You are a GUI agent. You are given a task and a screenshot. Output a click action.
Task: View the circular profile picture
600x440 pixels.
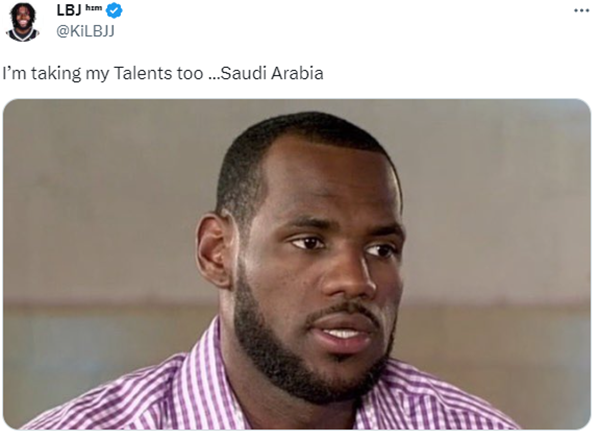tap(22, 20)
